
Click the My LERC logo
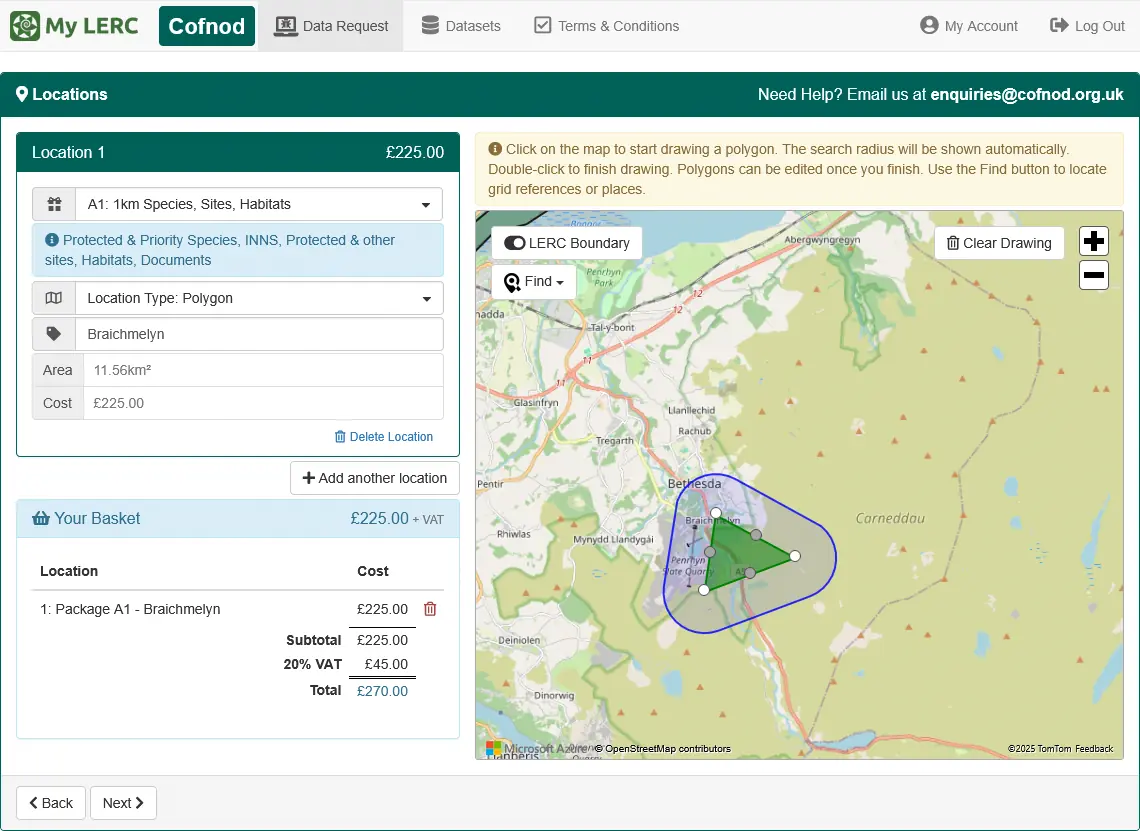(74, 25)
